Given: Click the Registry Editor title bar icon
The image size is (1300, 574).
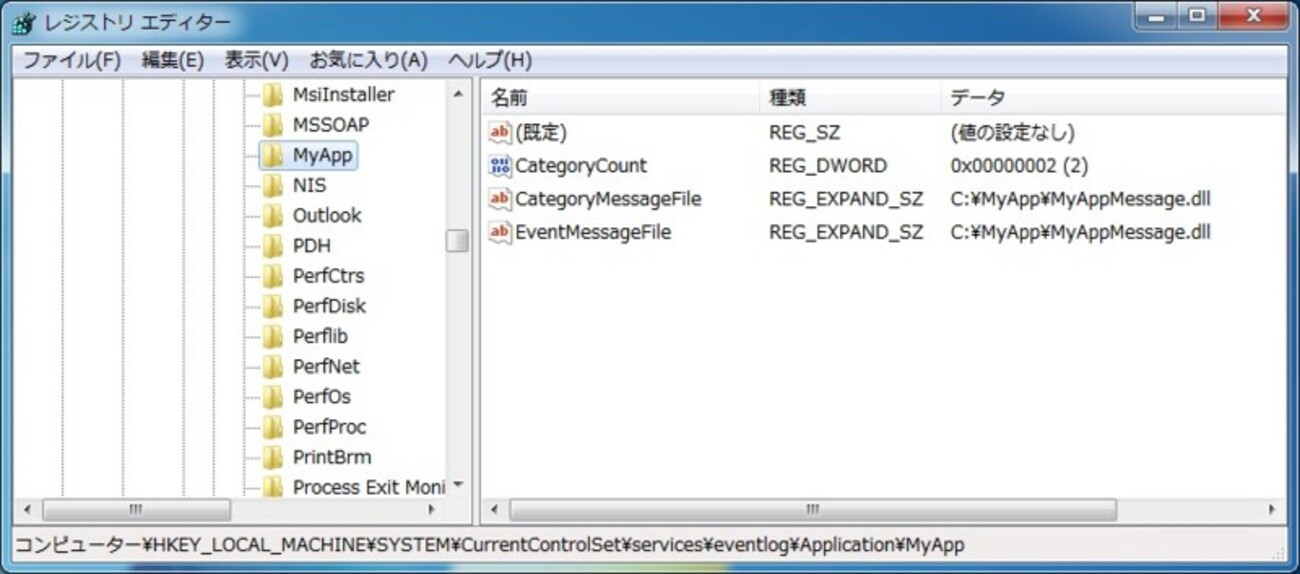Looking at the screenshot, I should click(25, 22).
